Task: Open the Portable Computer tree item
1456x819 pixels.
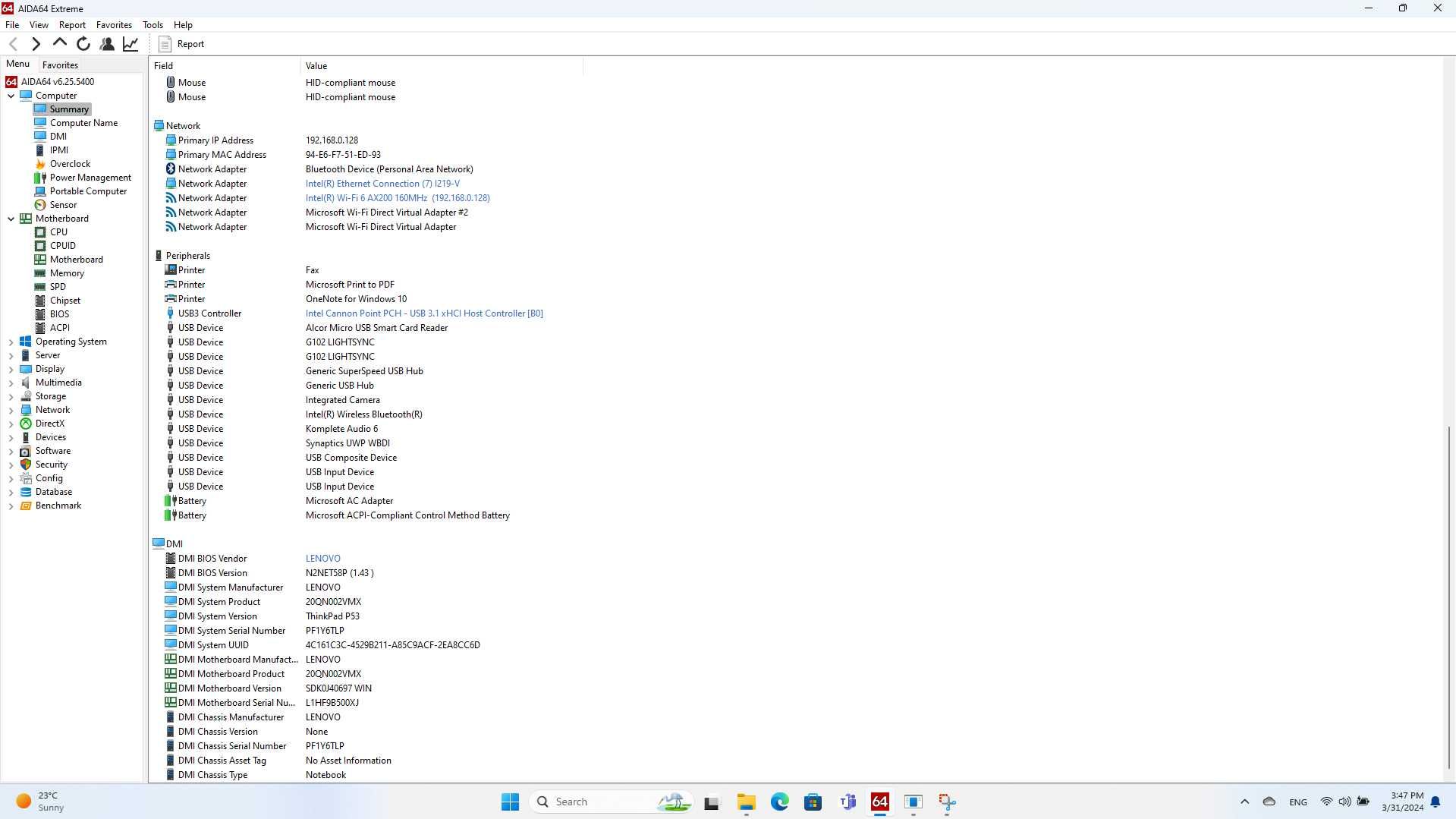Action: (88, 191)
